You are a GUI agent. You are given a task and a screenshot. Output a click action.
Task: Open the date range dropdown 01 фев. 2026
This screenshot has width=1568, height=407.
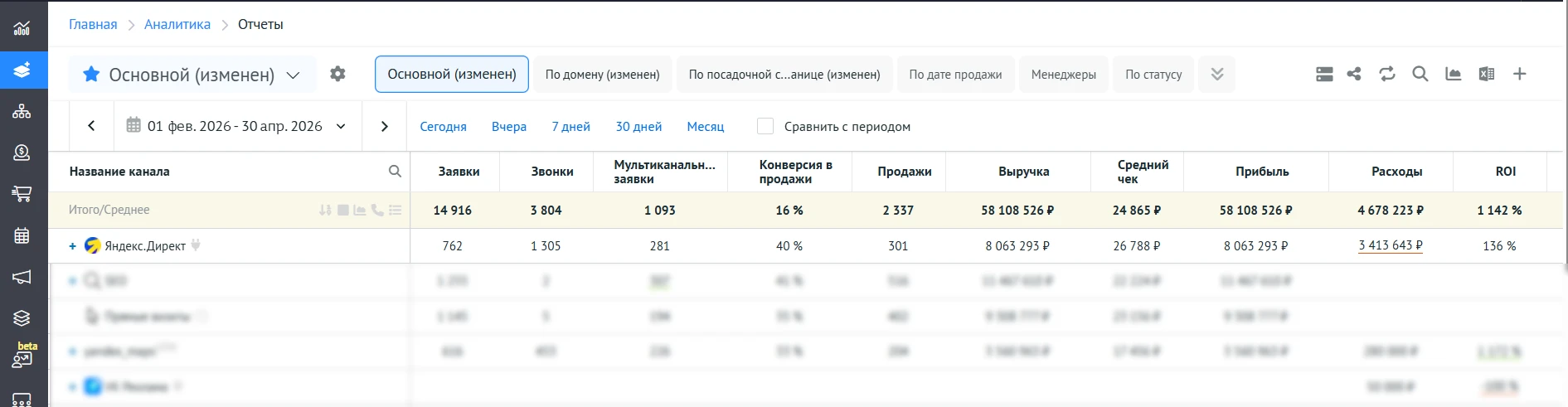point(236,126)
